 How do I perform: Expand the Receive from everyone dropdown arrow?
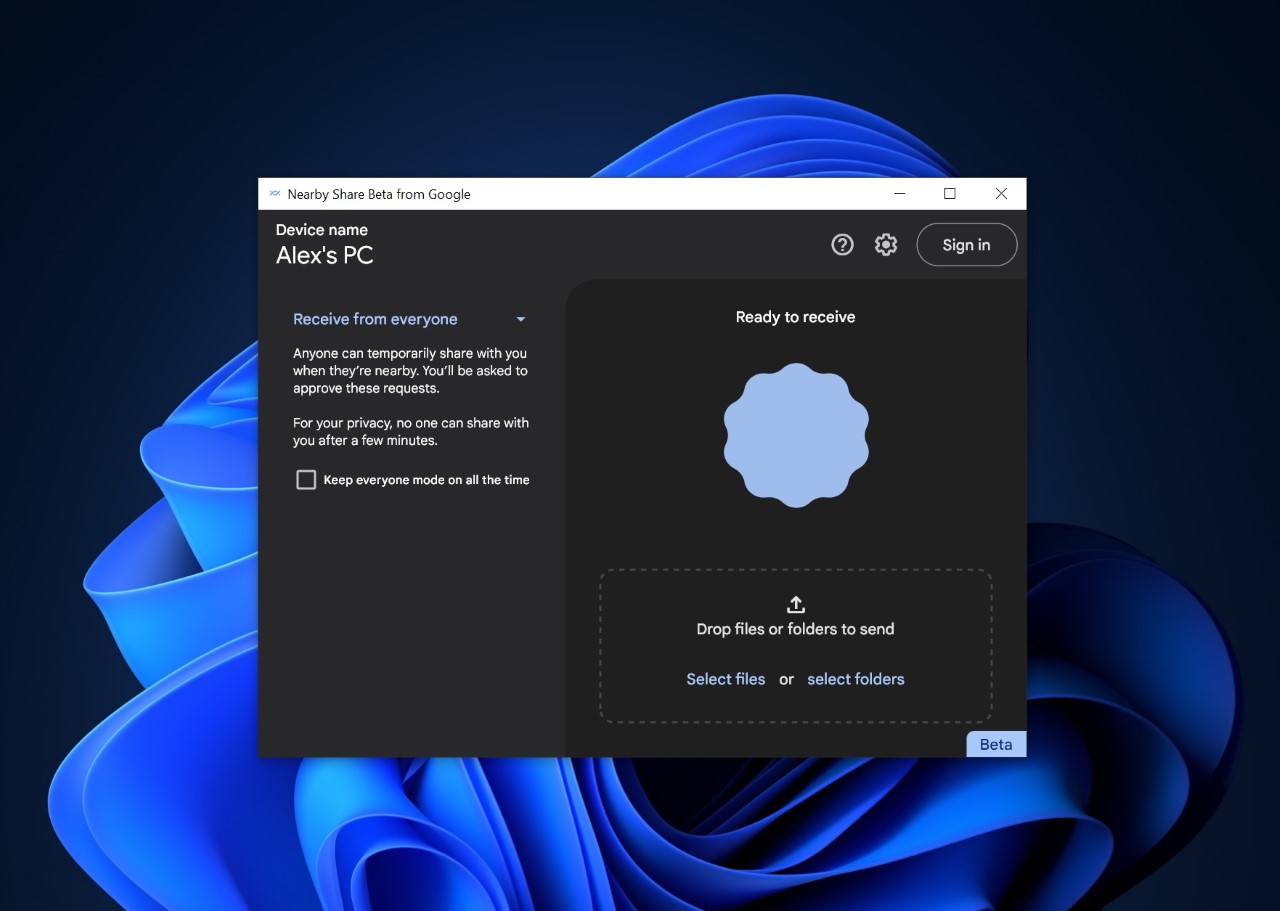click(521, 320)
